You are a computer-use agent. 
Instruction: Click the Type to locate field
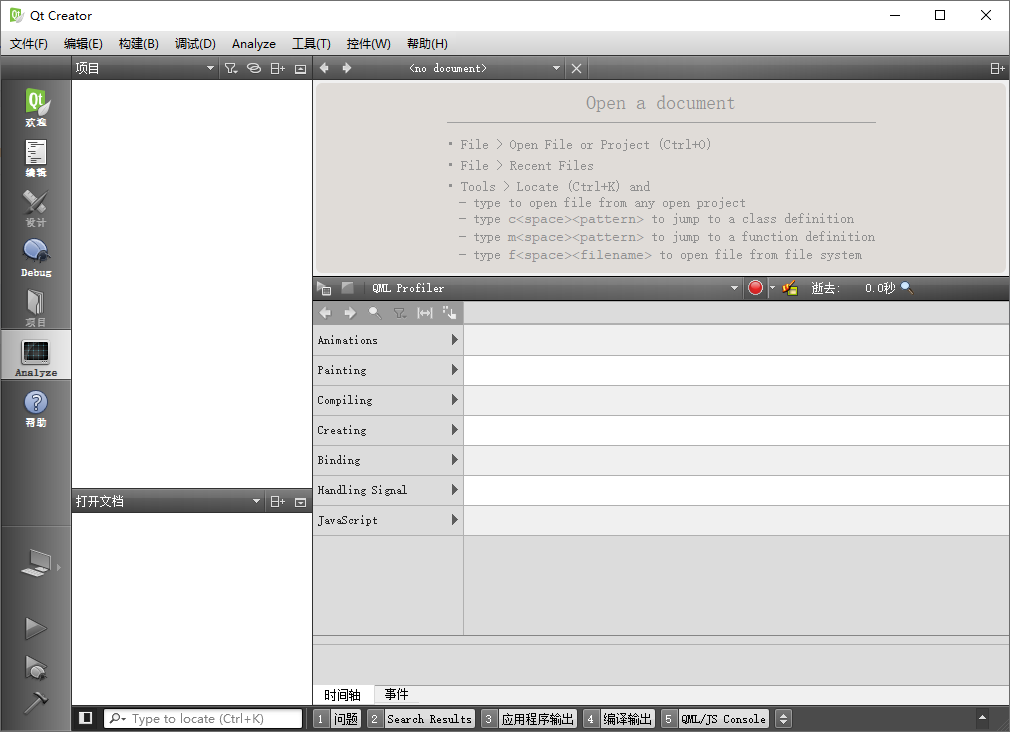click(203, 718)
